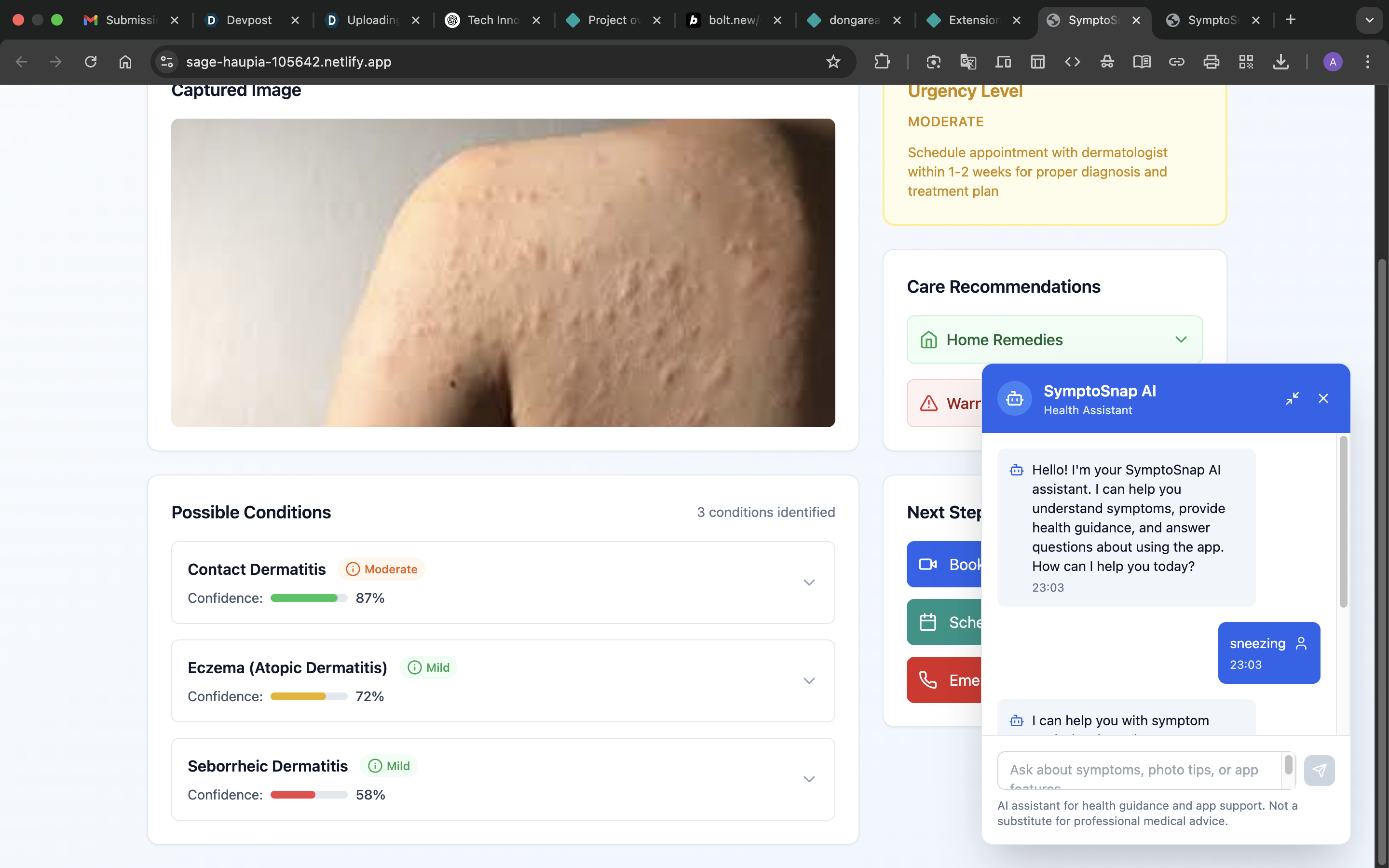Open the browser extensions puzzle icon
This screenshot has width=1389, height=868.
click(882, 61)
